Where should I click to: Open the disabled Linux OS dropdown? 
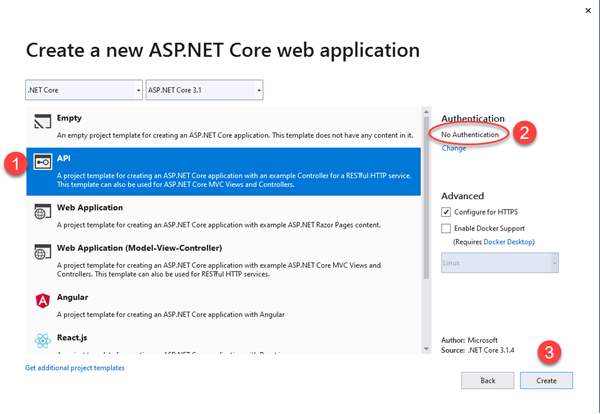tap(500, 263)
